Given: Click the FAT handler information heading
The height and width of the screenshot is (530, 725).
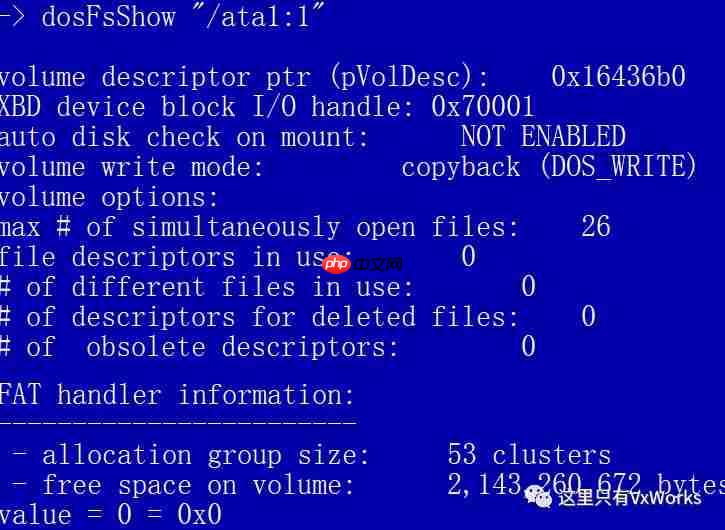Looking at the screenshot, I should pos(177,395).
